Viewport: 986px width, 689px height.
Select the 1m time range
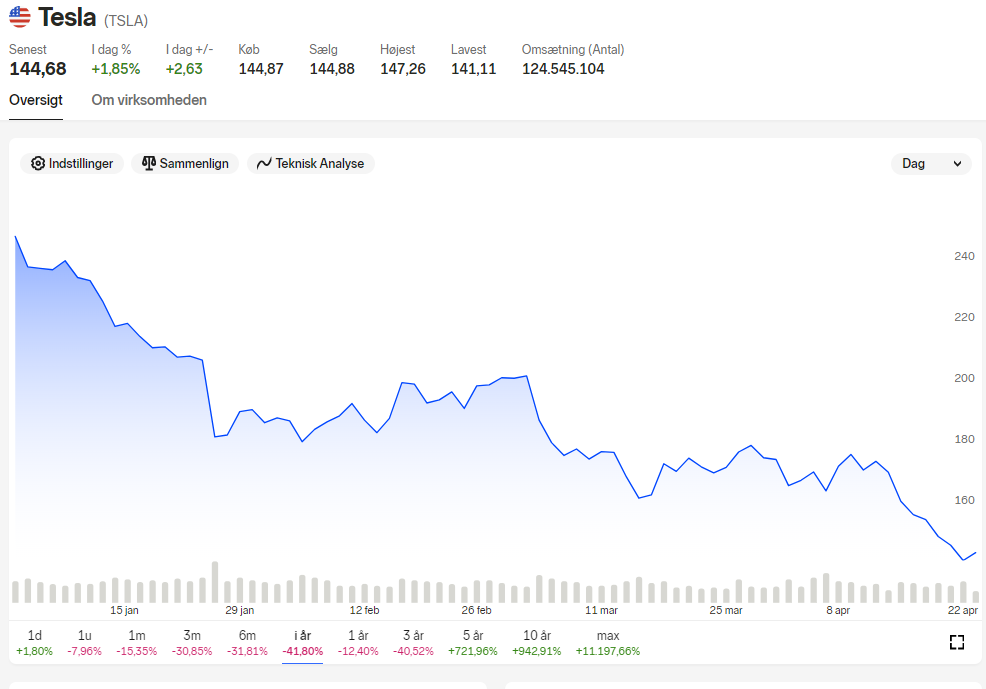(136, 642)
